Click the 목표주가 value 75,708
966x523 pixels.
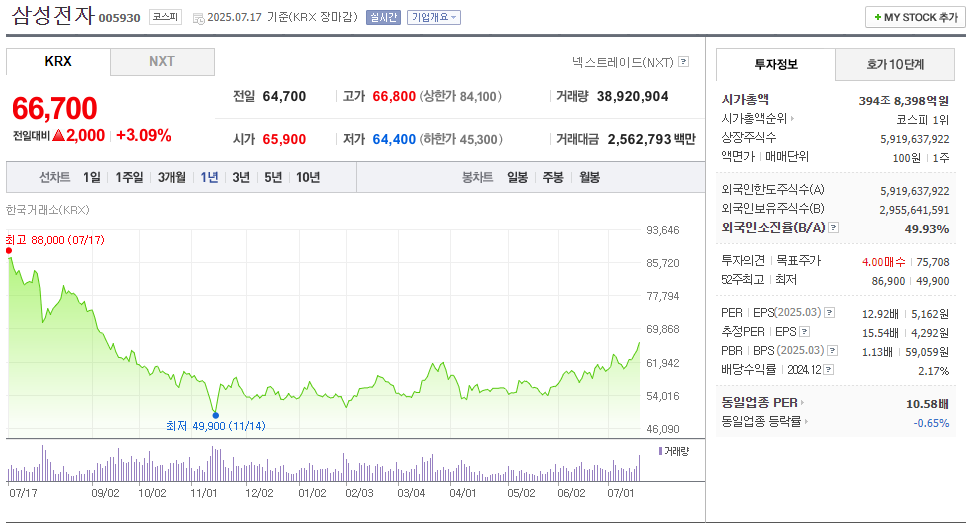click(933, 262)
